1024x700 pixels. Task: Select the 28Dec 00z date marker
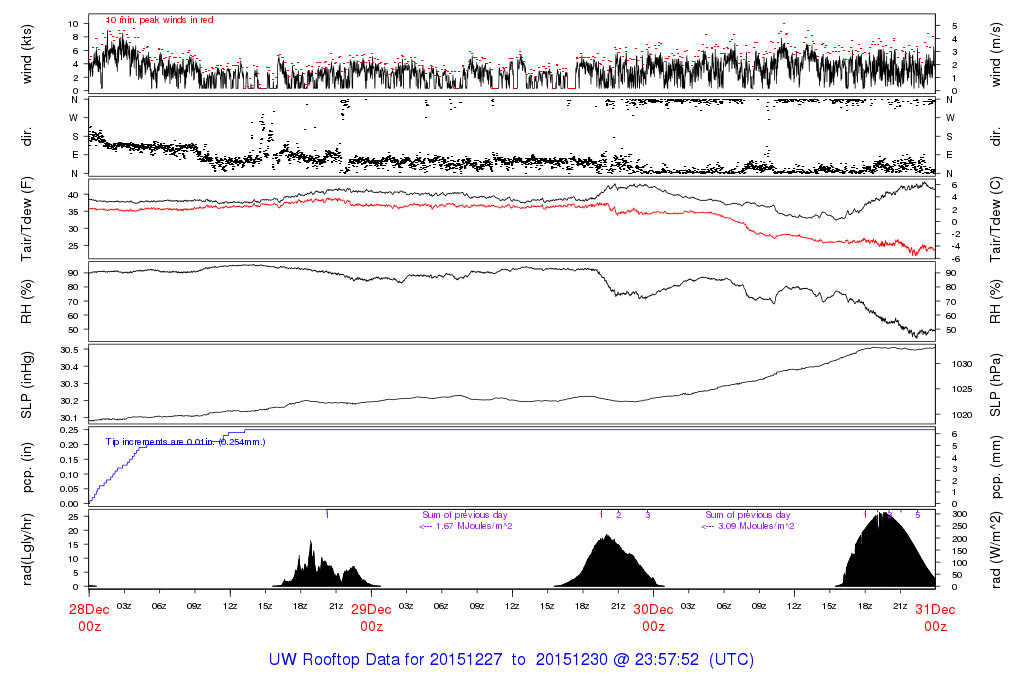(x=89, y=617)
